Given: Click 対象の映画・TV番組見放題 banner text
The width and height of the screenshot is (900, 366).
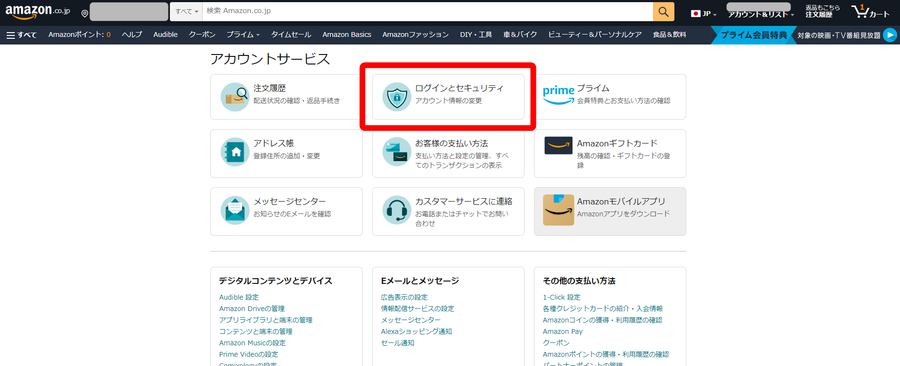Looking at the screenshot, I should point(839,36).
